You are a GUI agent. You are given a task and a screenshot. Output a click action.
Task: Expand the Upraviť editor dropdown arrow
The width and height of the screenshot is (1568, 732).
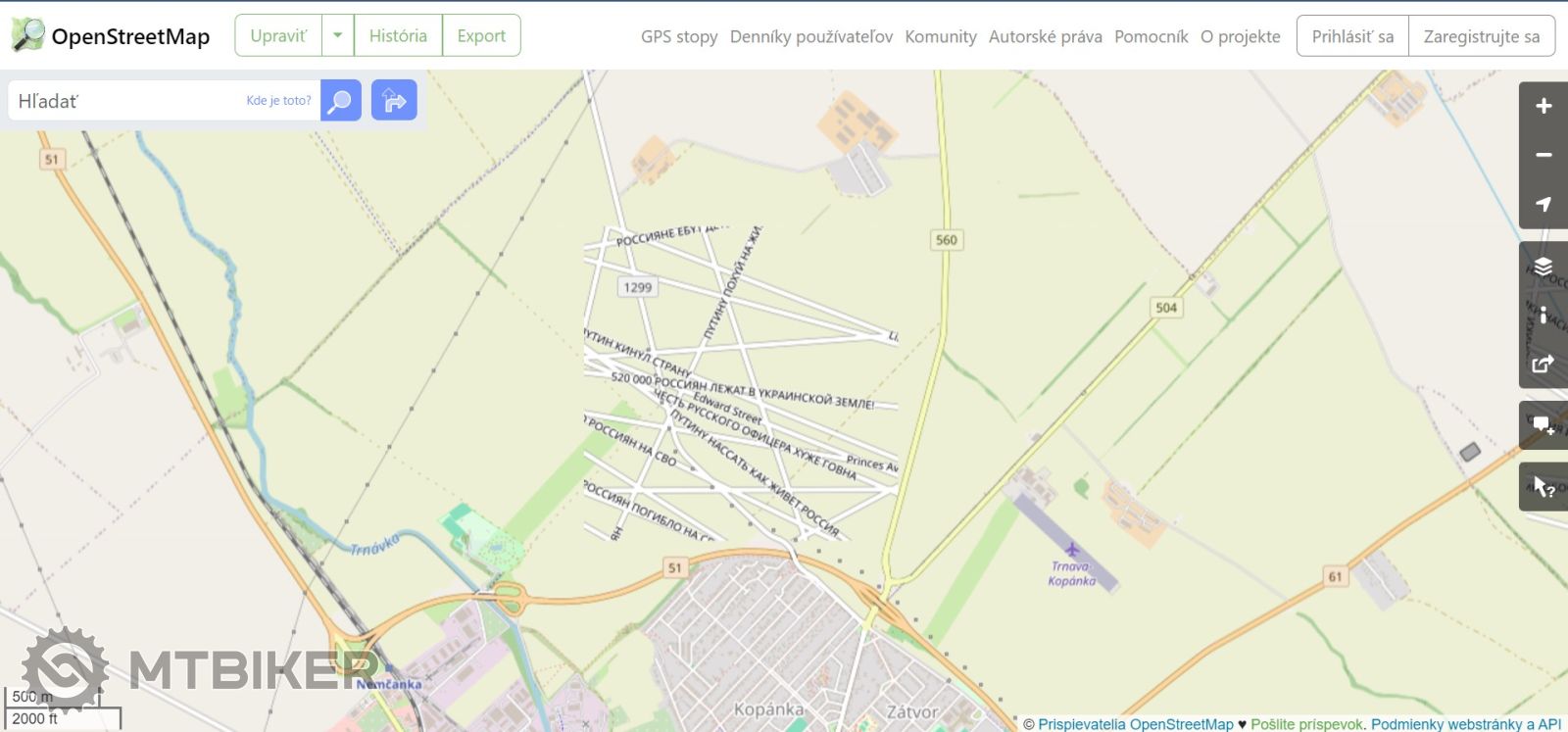pyautogui.click(x=337, y=35)
